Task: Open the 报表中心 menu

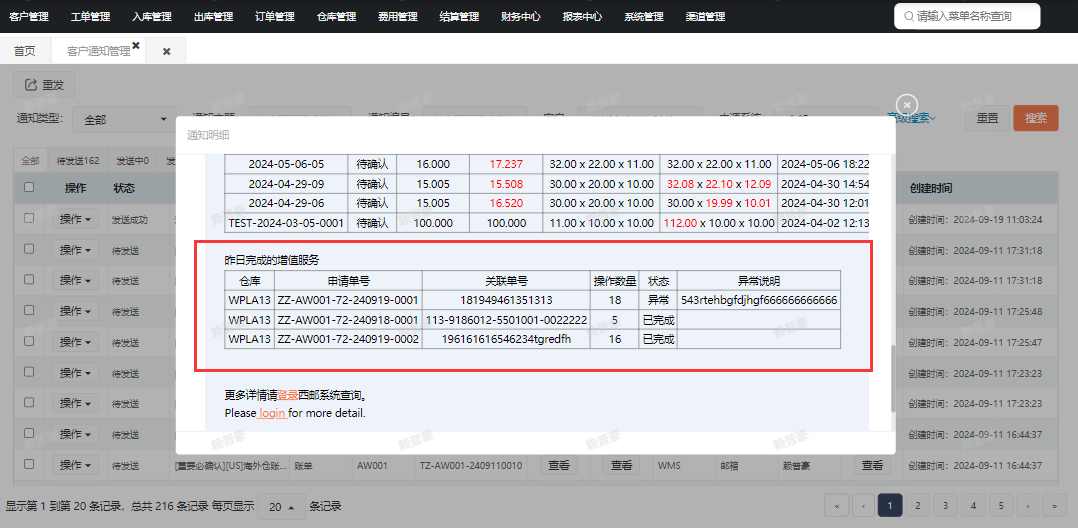Action: [582, 16]
